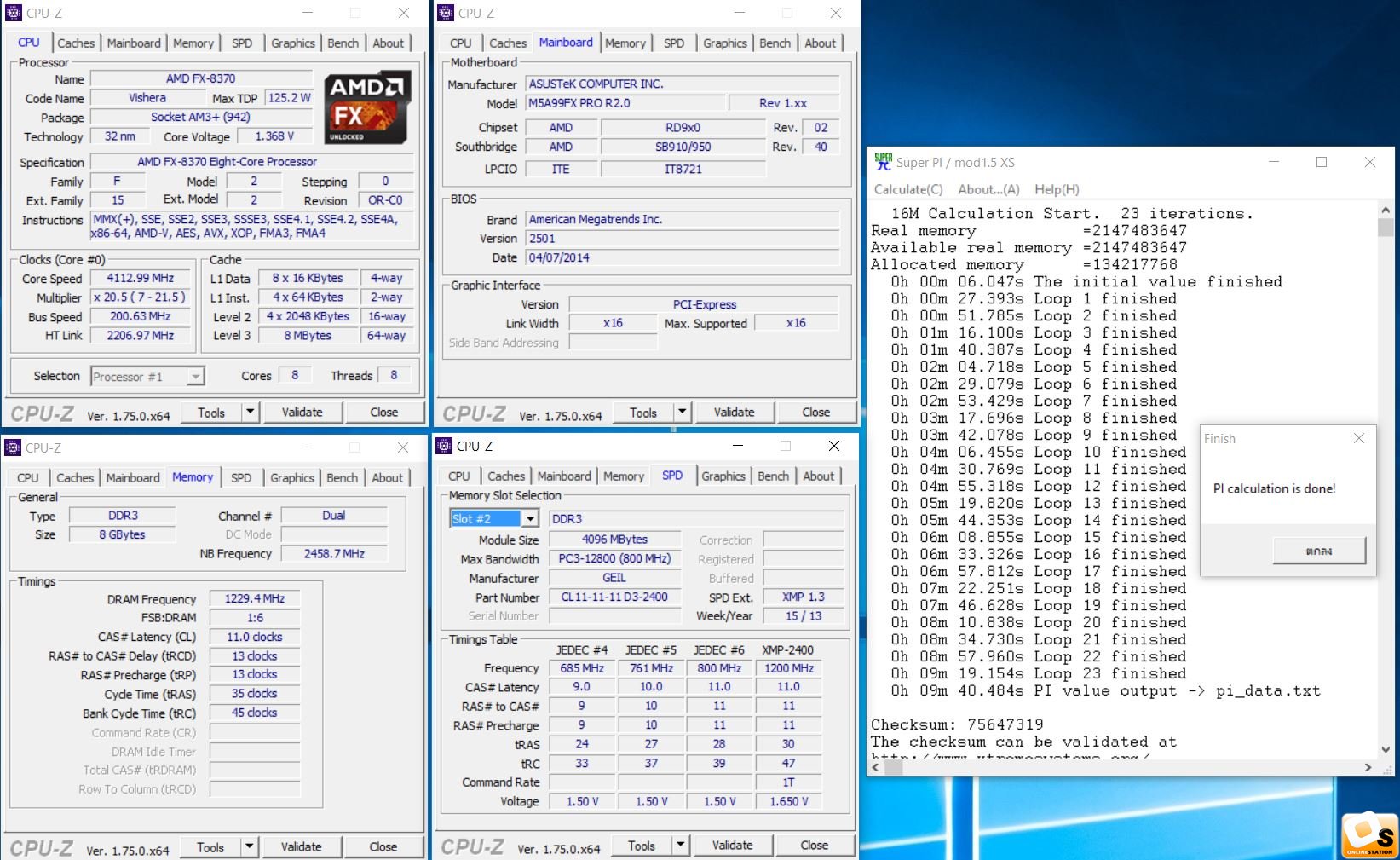Click the processor Name field AMD FX-8370
This screenshot has height=860, width=1400.
(x=200, y=78)
